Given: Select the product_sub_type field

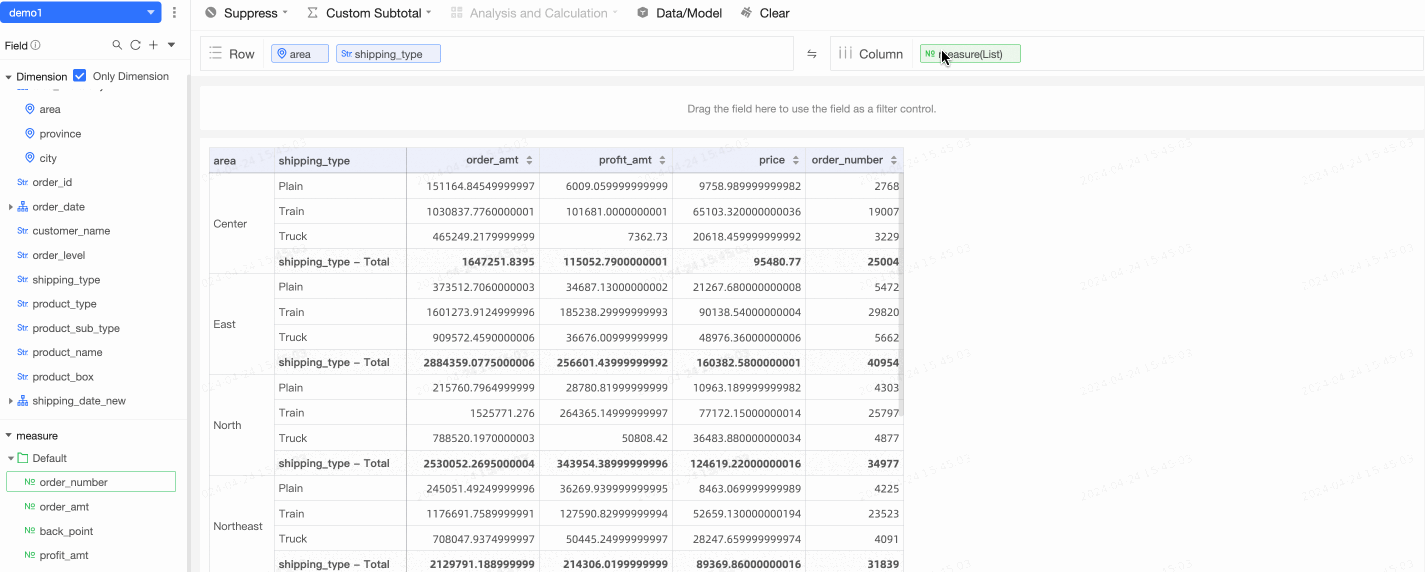Looking at the screenshot, I should (x=76, y=328).
